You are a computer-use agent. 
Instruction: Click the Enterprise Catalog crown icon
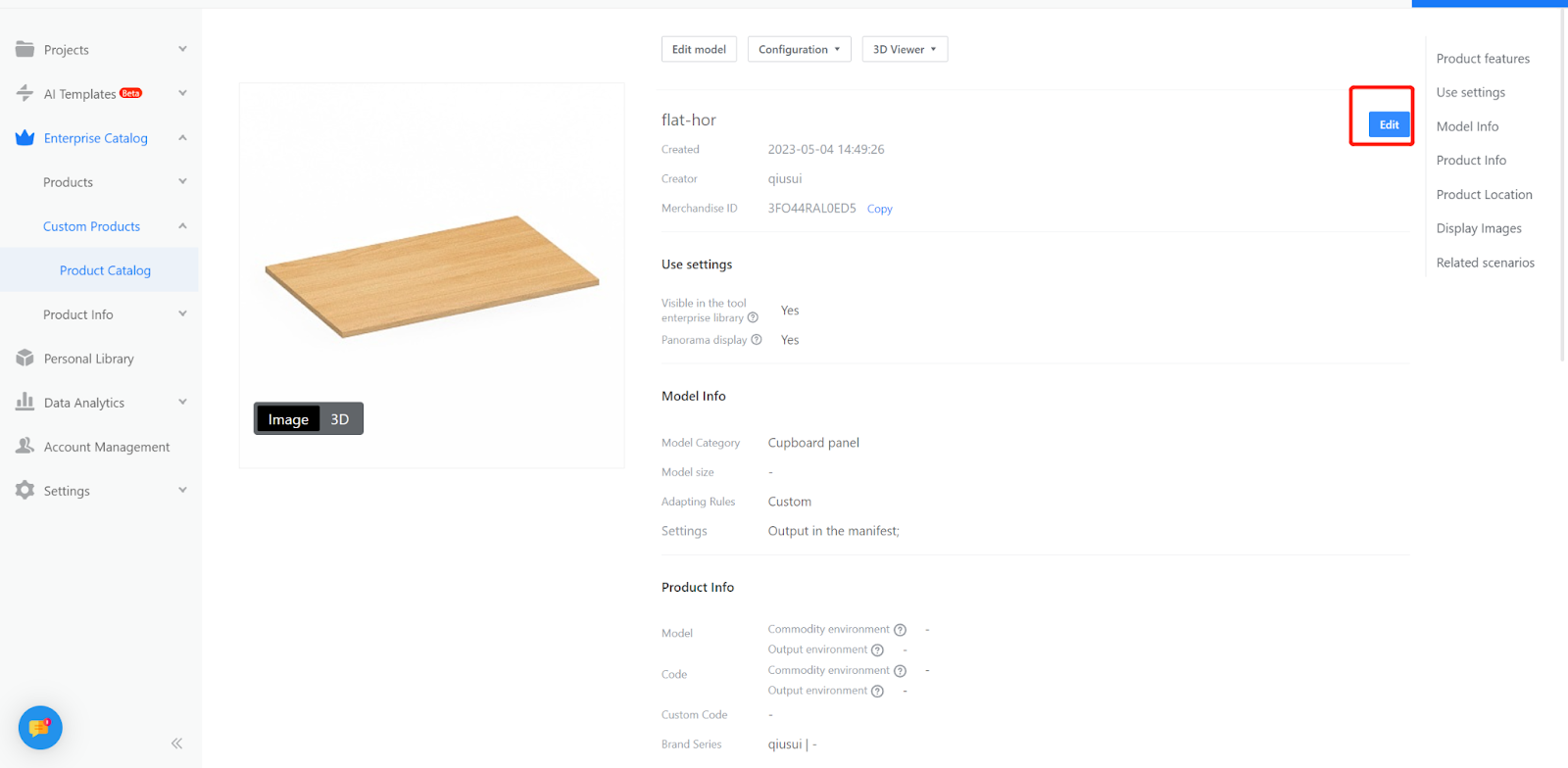click(x=25, y=138)
